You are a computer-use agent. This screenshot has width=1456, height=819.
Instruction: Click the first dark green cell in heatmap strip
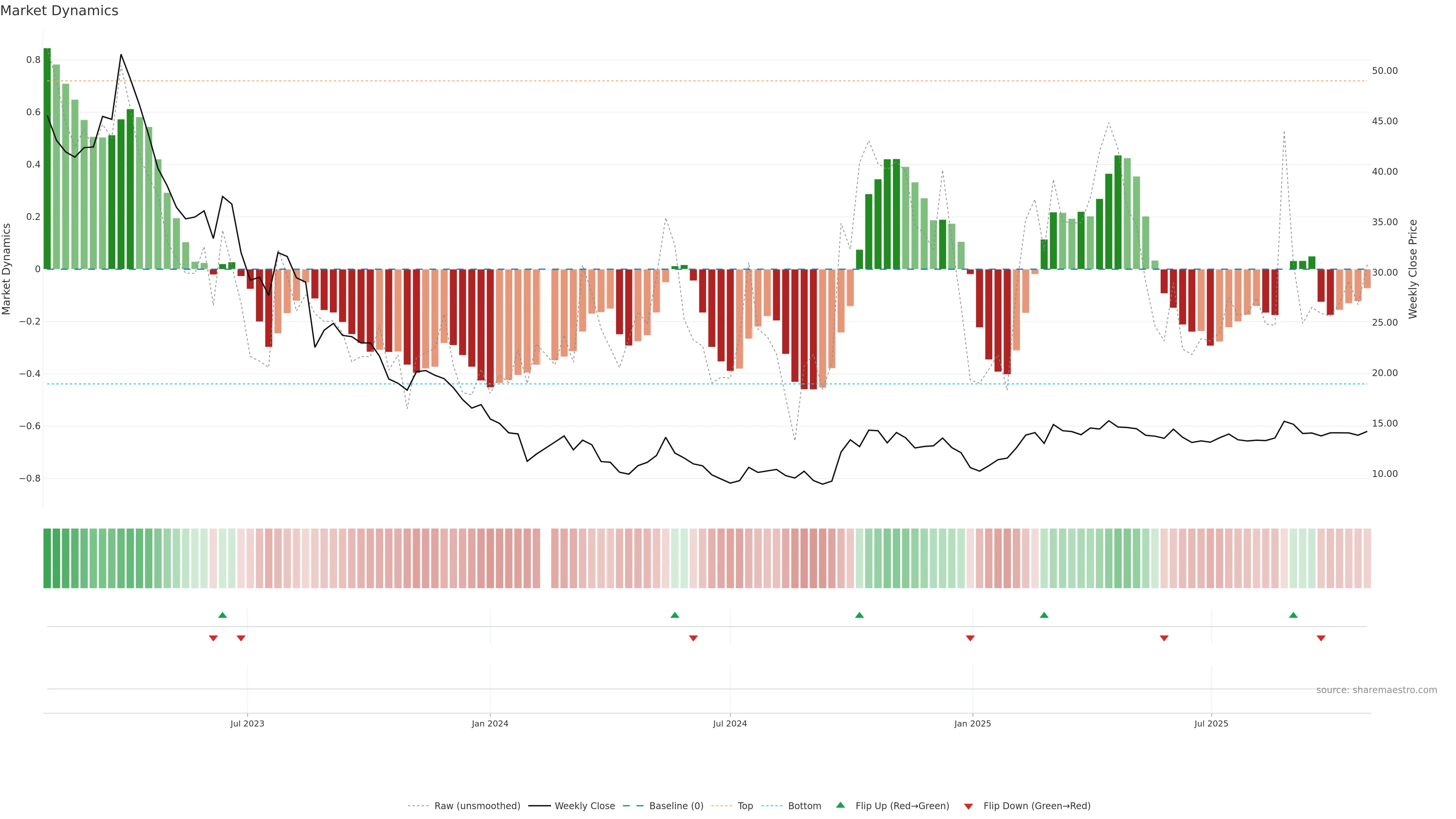[47, 559]
